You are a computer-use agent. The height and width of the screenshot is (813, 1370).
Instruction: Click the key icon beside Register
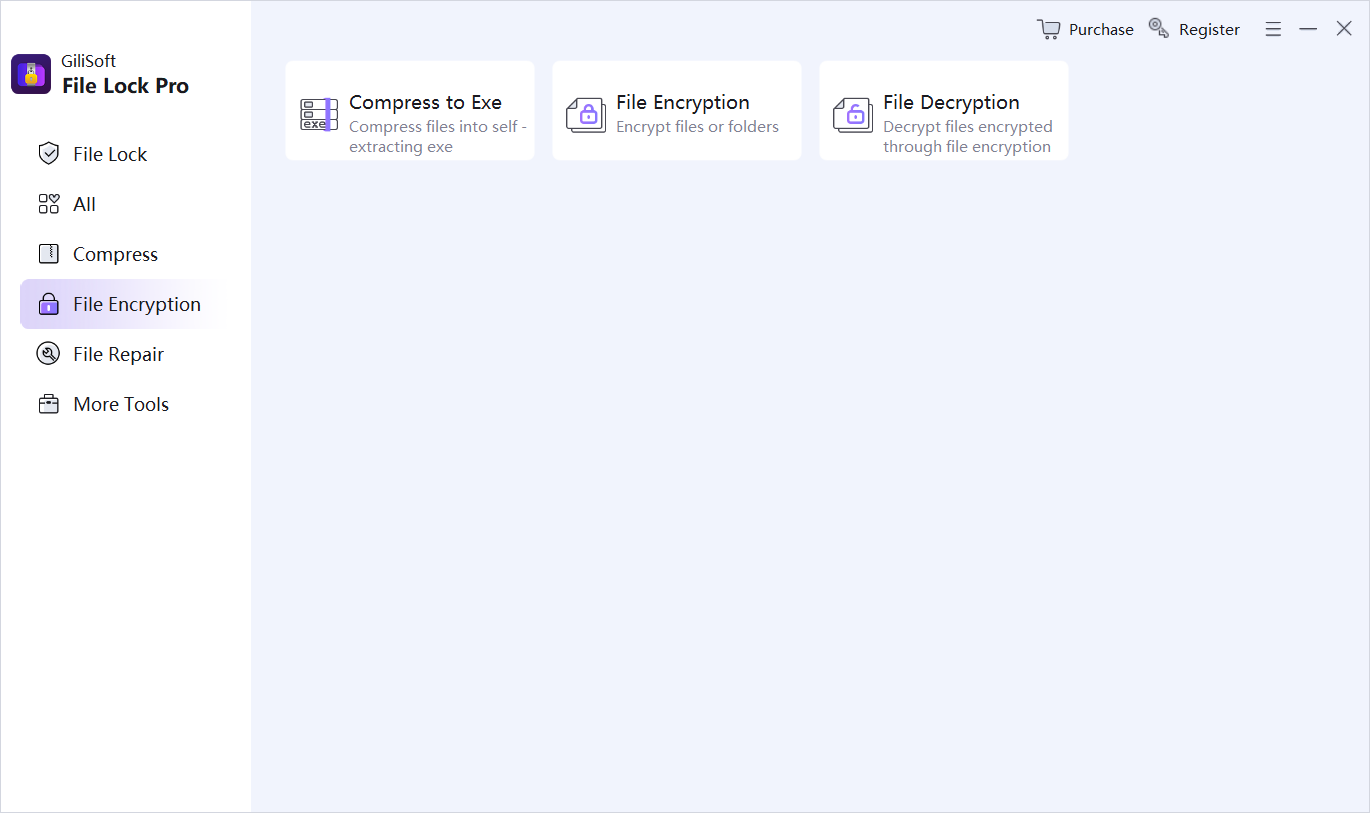click(x=1159, y=28)
